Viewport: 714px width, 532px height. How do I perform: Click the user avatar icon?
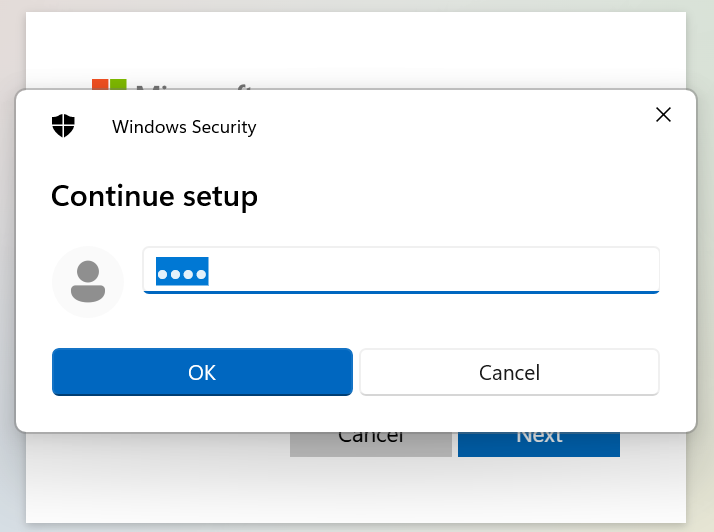88,282
